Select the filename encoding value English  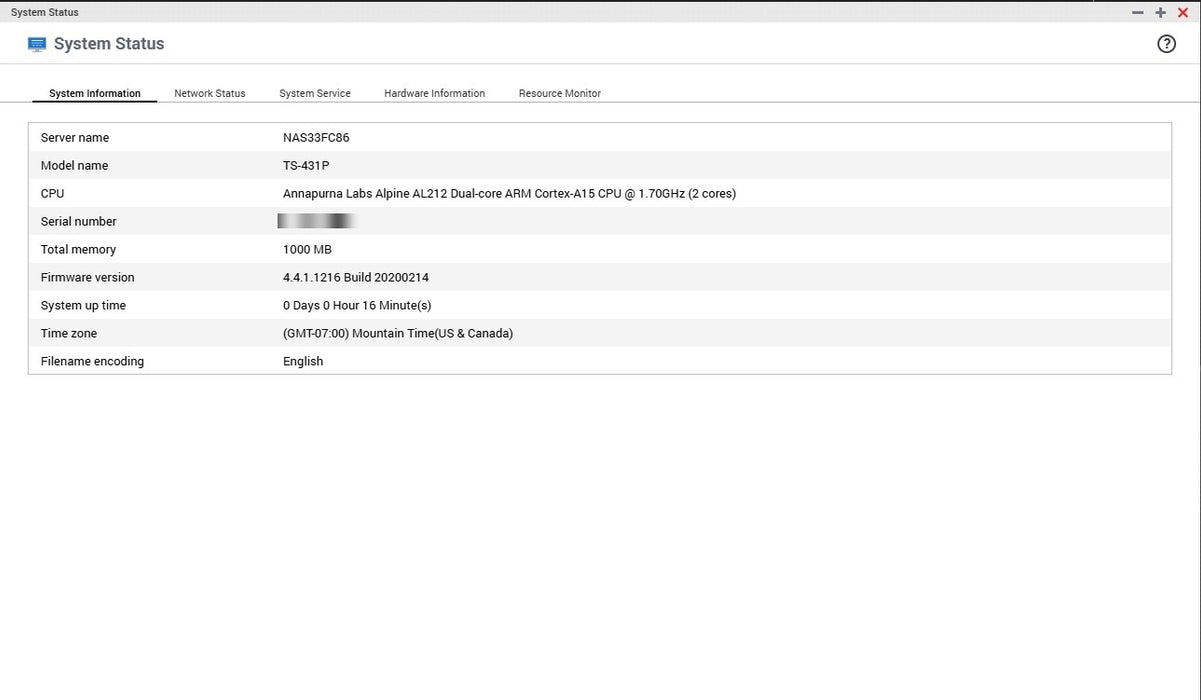pos(303,362)
